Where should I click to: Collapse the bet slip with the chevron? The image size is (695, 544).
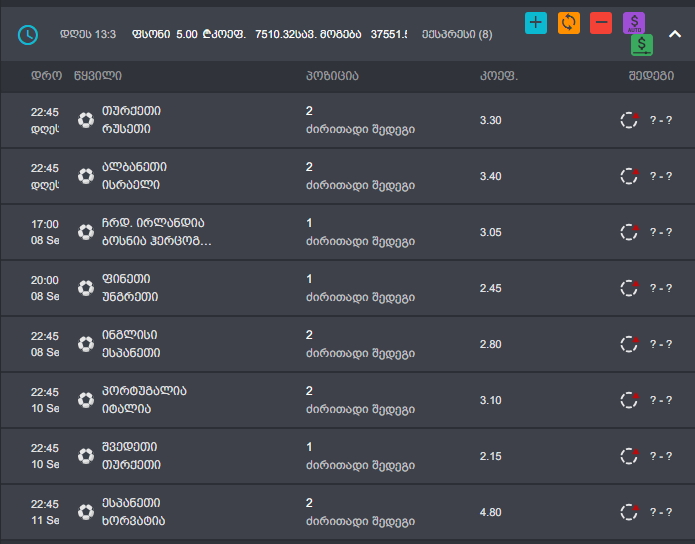click(675, 34)
